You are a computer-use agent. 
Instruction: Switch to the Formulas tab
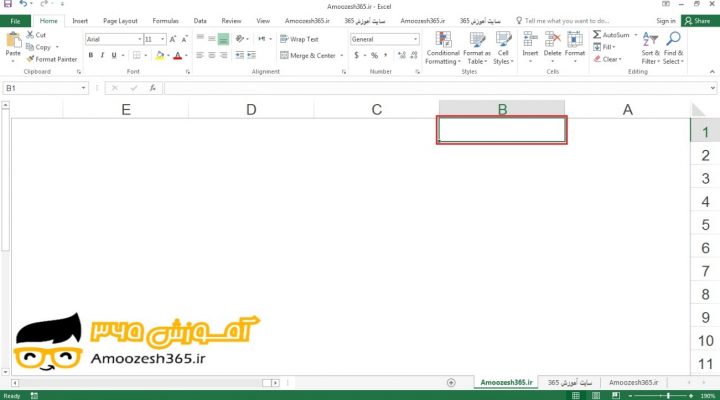165,21
